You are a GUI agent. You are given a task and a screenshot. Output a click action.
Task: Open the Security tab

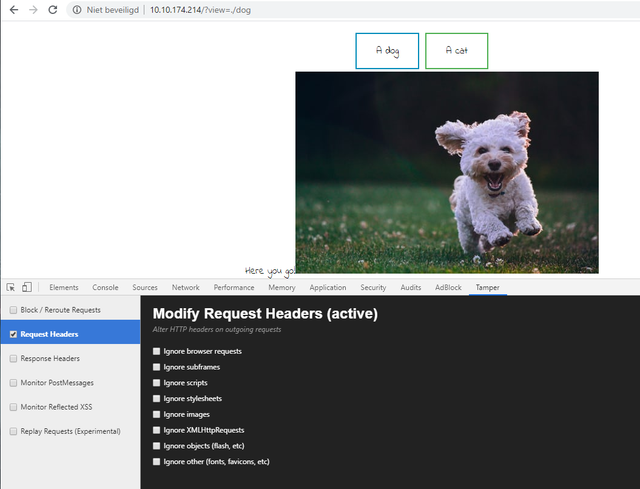(373, 287)
